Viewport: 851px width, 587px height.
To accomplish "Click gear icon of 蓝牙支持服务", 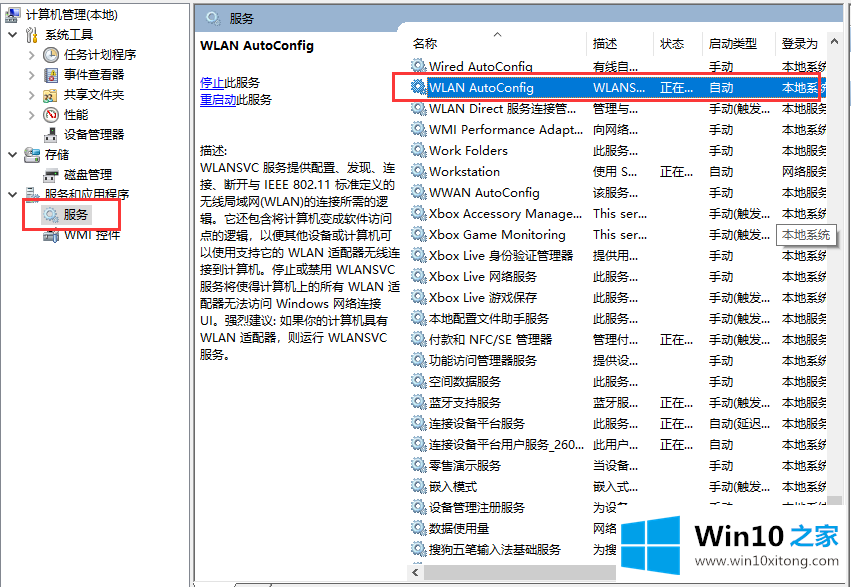I will coord(418,403).
